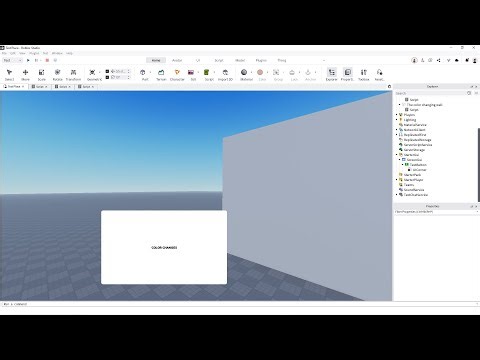Switch to the Avatar ribbon tab
The width and height of the screenshot is (480, 360).
[177, 60]
